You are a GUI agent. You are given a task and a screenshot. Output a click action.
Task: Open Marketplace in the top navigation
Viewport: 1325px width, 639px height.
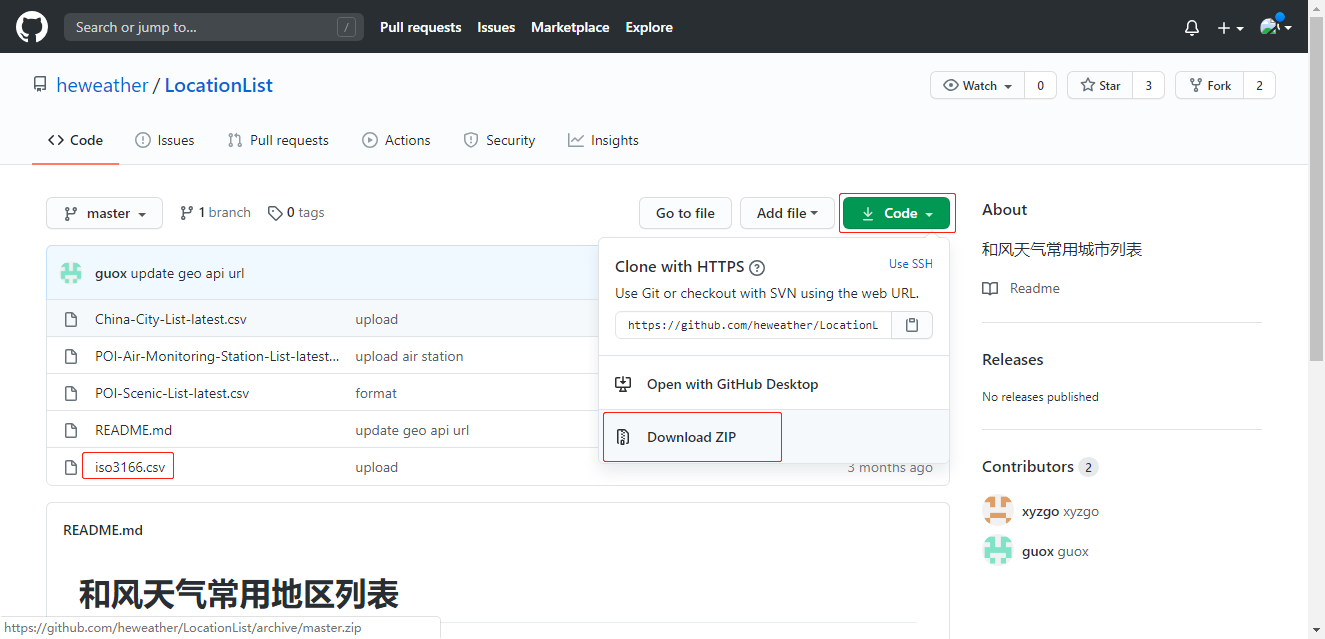(x=570, y=28)
